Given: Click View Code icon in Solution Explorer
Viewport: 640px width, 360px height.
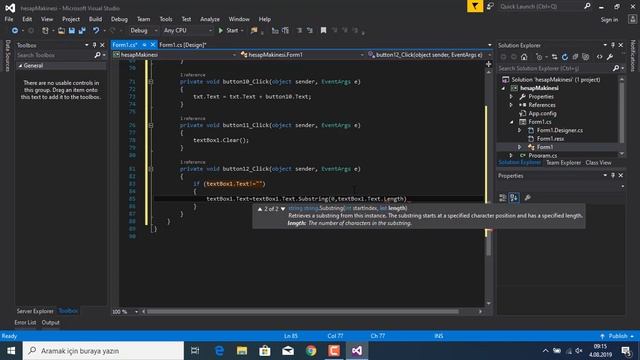Looking at the screenshot, I should click(599, 57).
